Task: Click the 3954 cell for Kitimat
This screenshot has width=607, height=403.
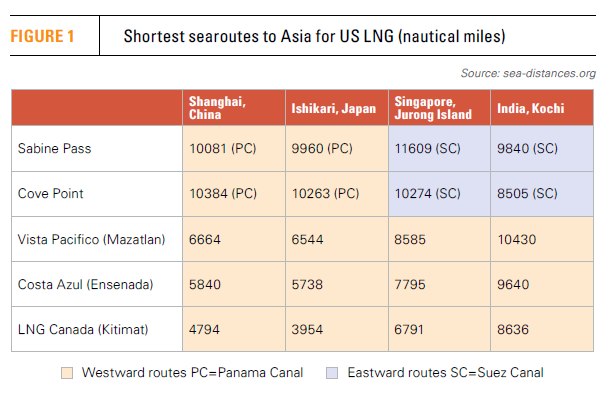Action: click(308, 330)
